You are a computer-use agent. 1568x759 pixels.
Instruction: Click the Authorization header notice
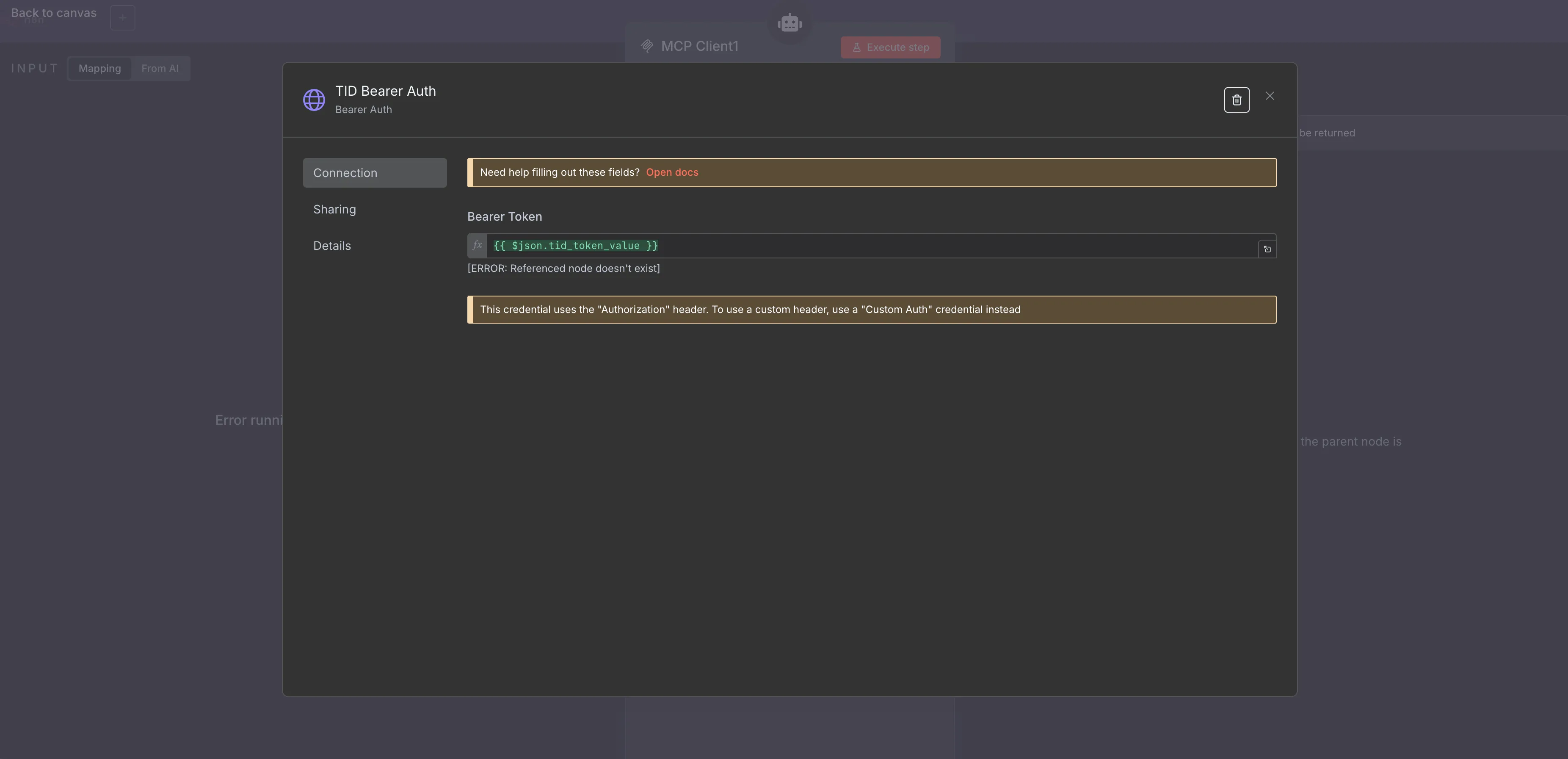872,310
